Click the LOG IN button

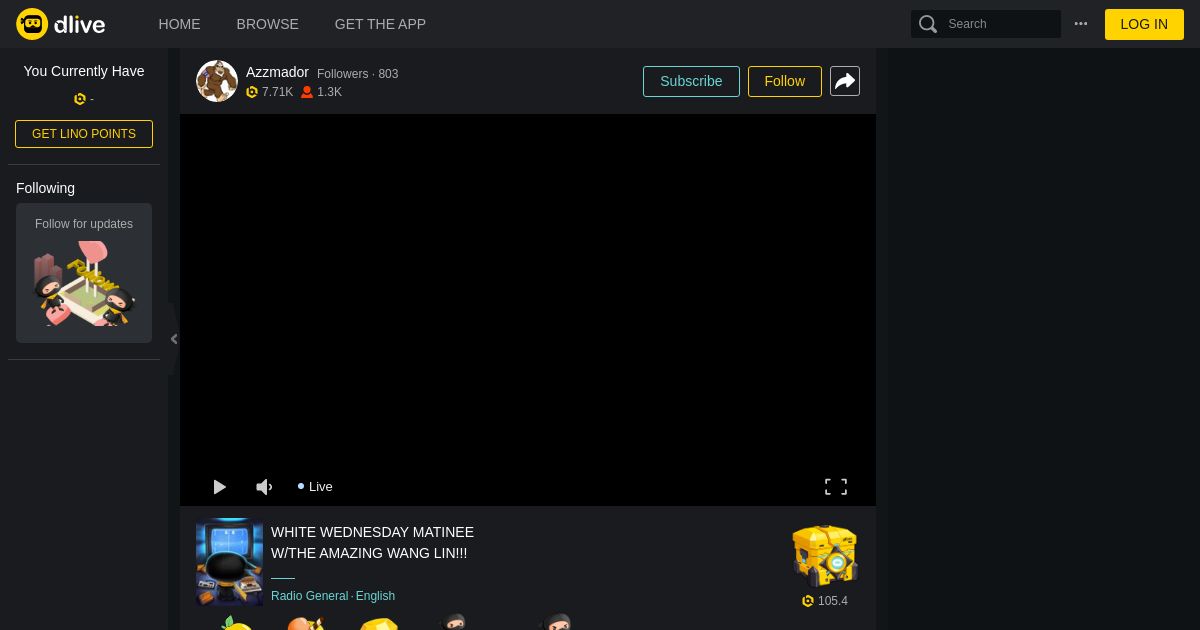click(1144, 24)
